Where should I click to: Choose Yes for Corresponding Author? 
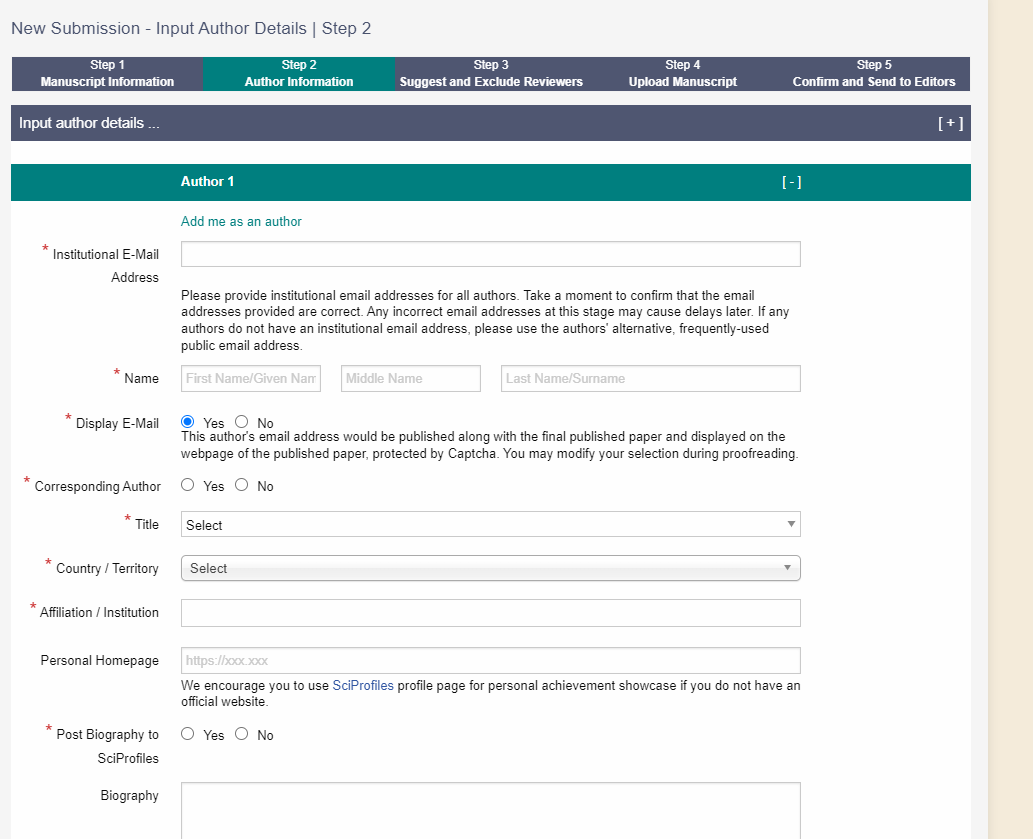click(x=188, y=485)
